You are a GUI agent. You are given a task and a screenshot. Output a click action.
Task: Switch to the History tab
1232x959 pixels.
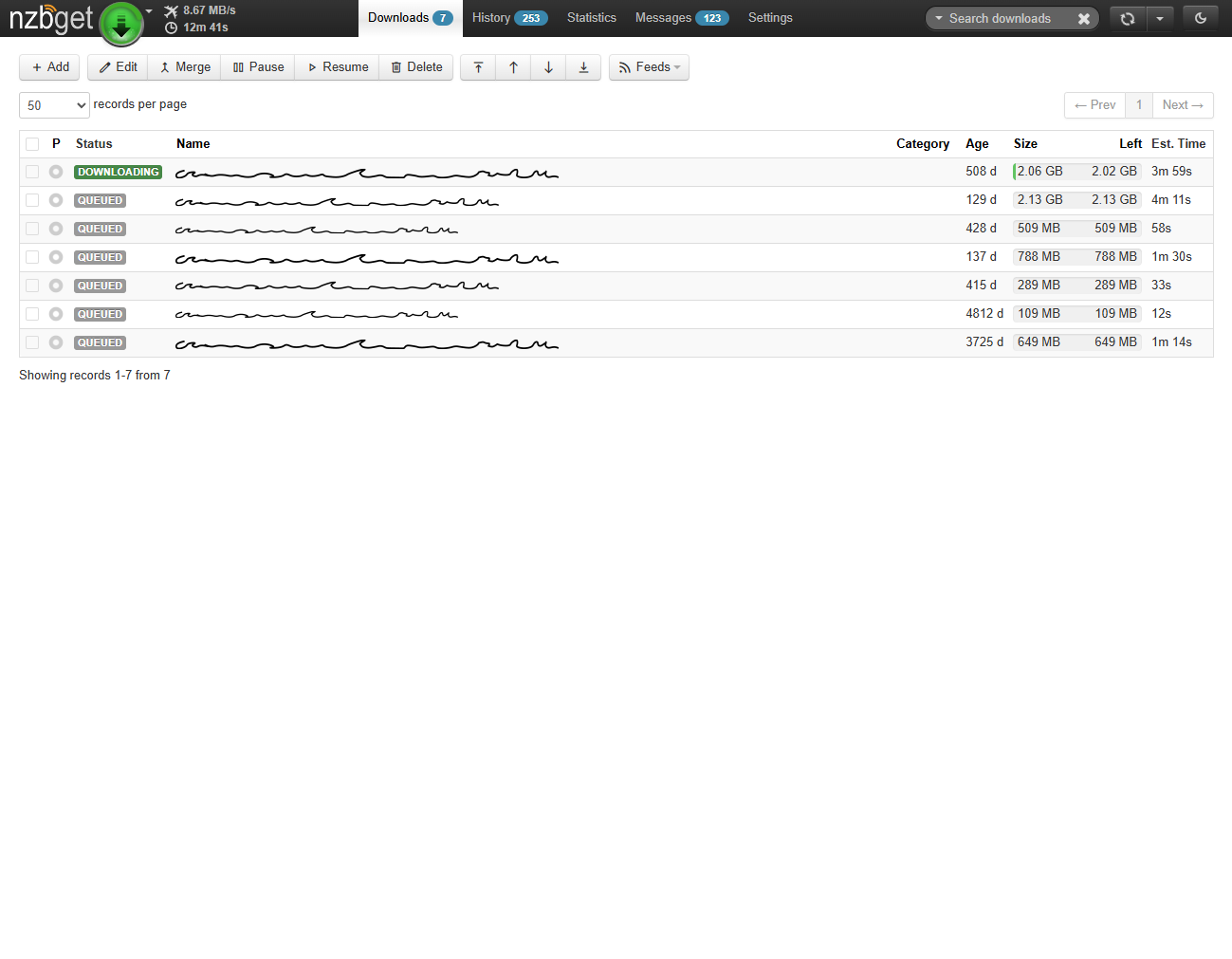pyautogui.click(x=509, y=18)
